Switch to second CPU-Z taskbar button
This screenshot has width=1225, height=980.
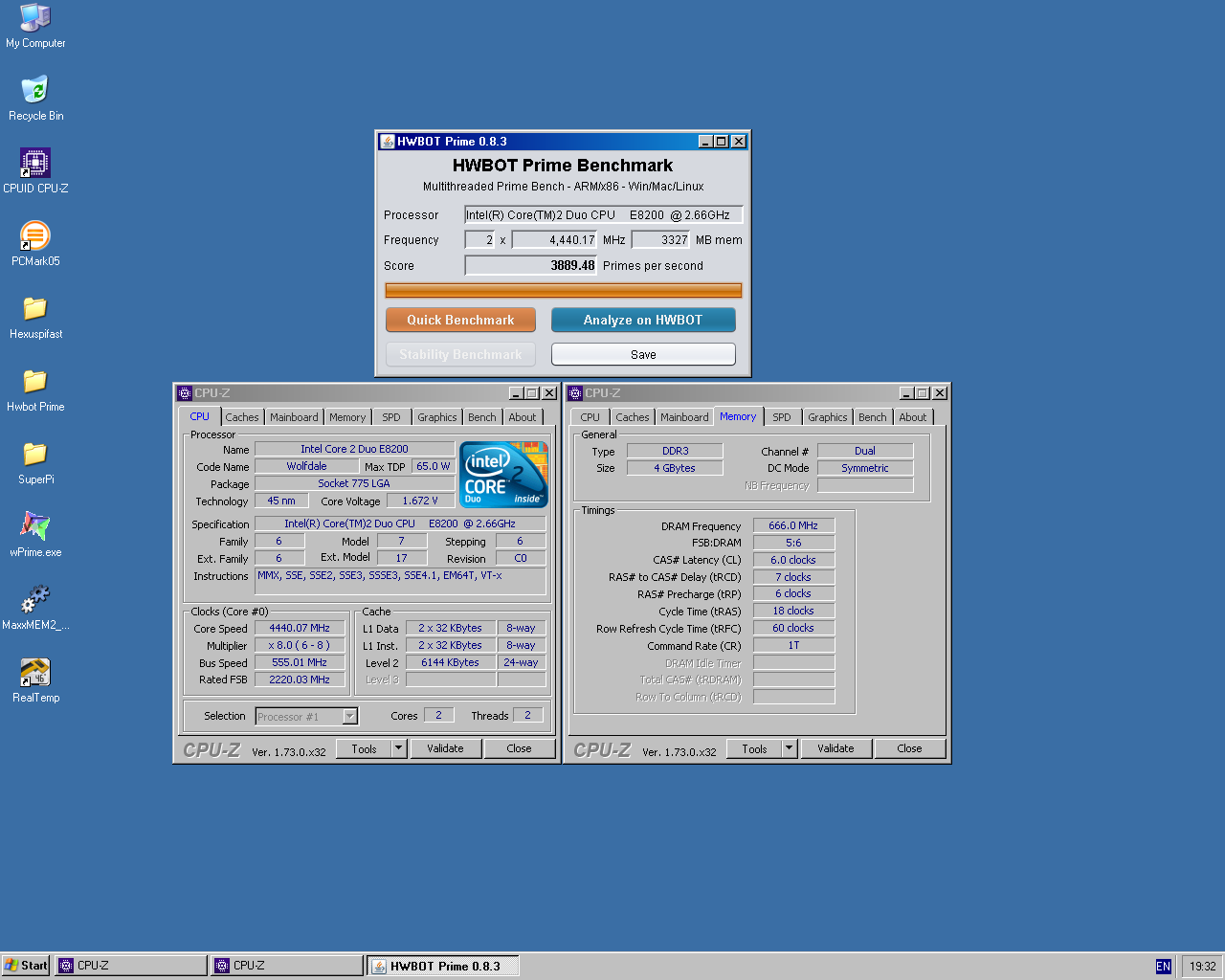tap(287, 966)
